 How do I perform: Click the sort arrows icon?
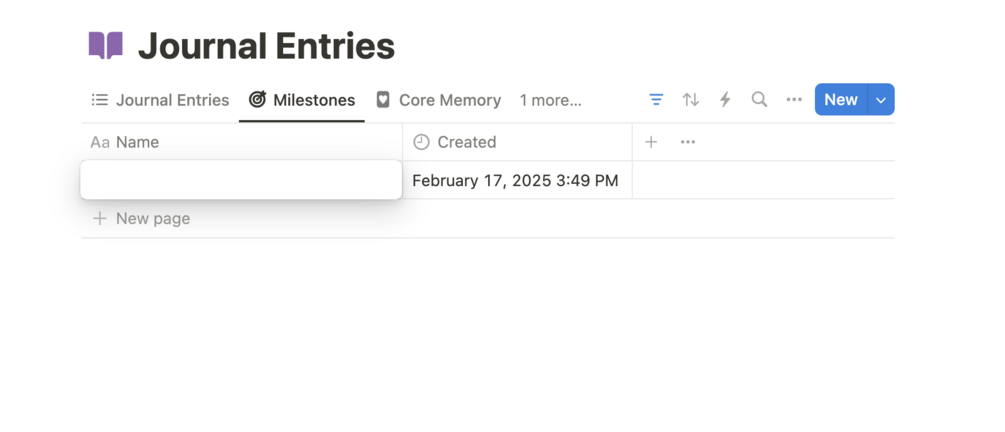tap(691, 100)
